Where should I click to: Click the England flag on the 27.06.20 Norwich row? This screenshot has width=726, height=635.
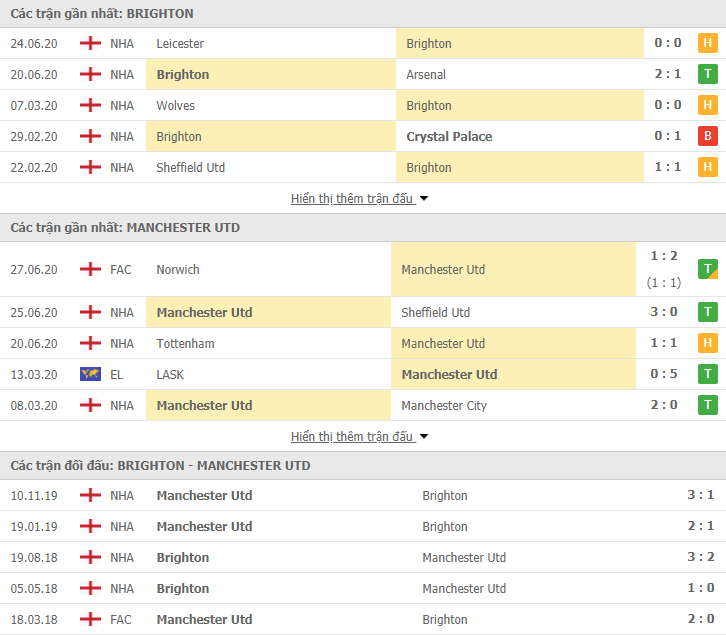click(x=90, y=269)
